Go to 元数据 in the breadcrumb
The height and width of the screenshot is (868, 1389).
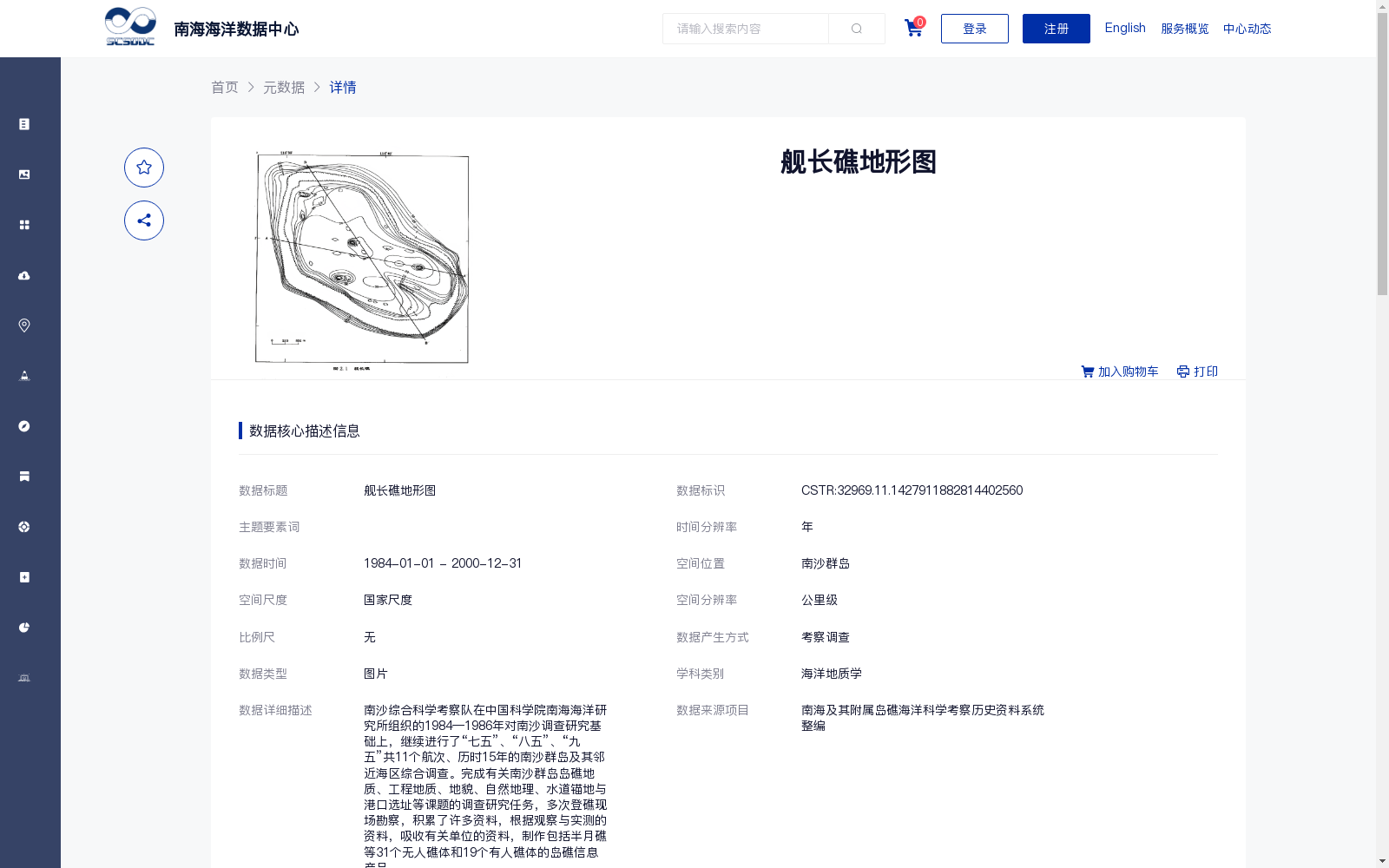tap(284, 87)
